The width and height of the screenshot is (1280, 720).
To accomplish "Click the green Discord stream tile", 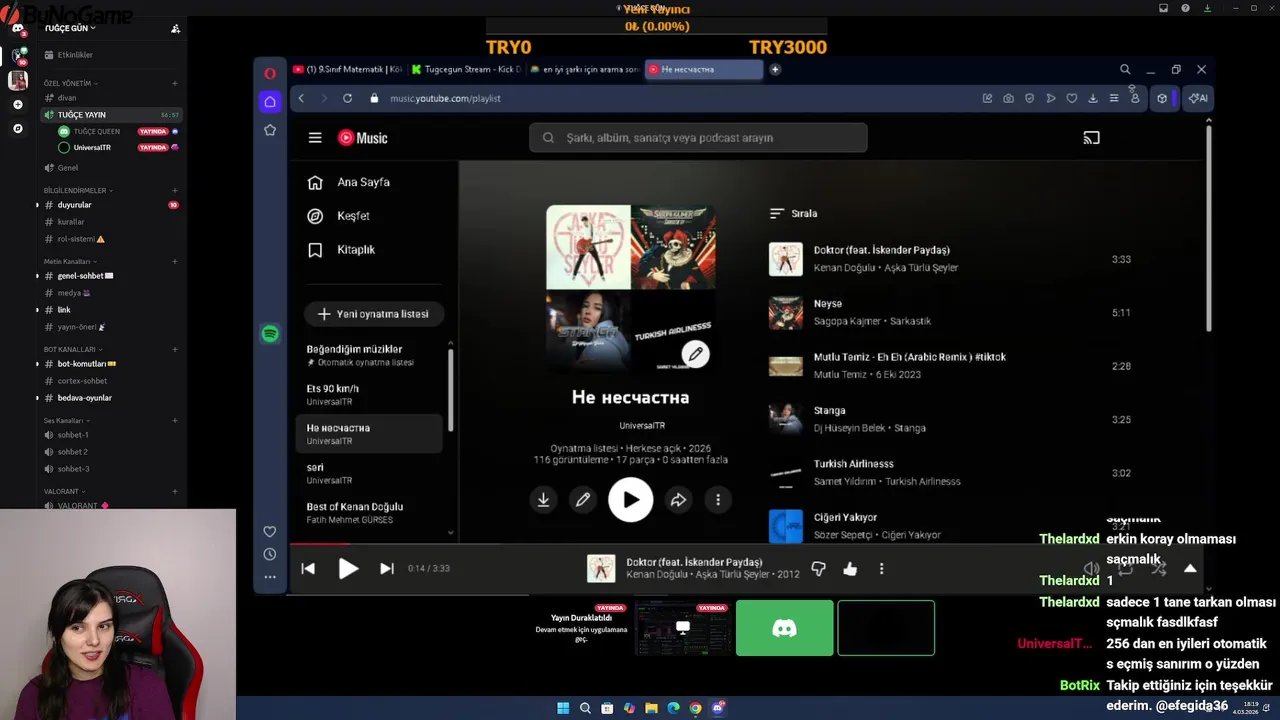I will (x=784, y=628).
